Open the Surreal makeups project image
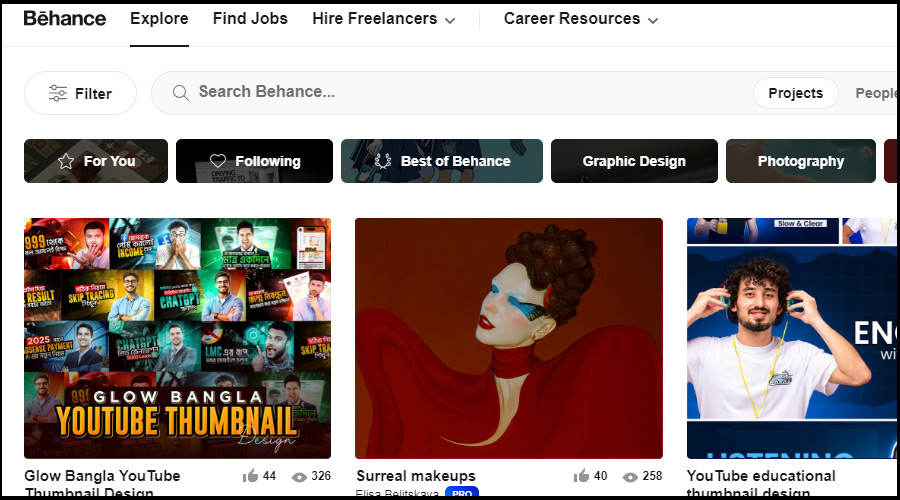This screenshot has height=500, width=900. tap(509, 338)
